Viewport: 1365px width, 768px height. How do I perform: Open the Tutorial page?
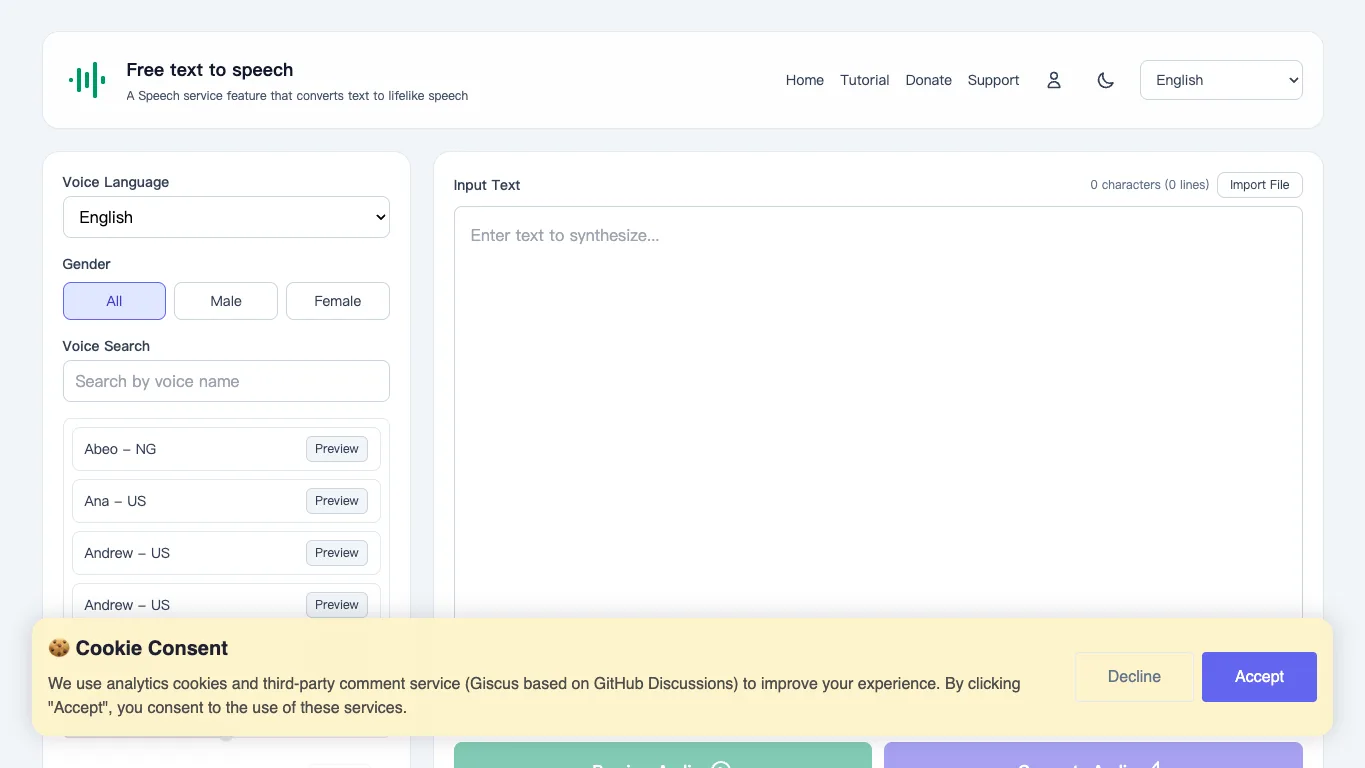(x=865, y=80)
